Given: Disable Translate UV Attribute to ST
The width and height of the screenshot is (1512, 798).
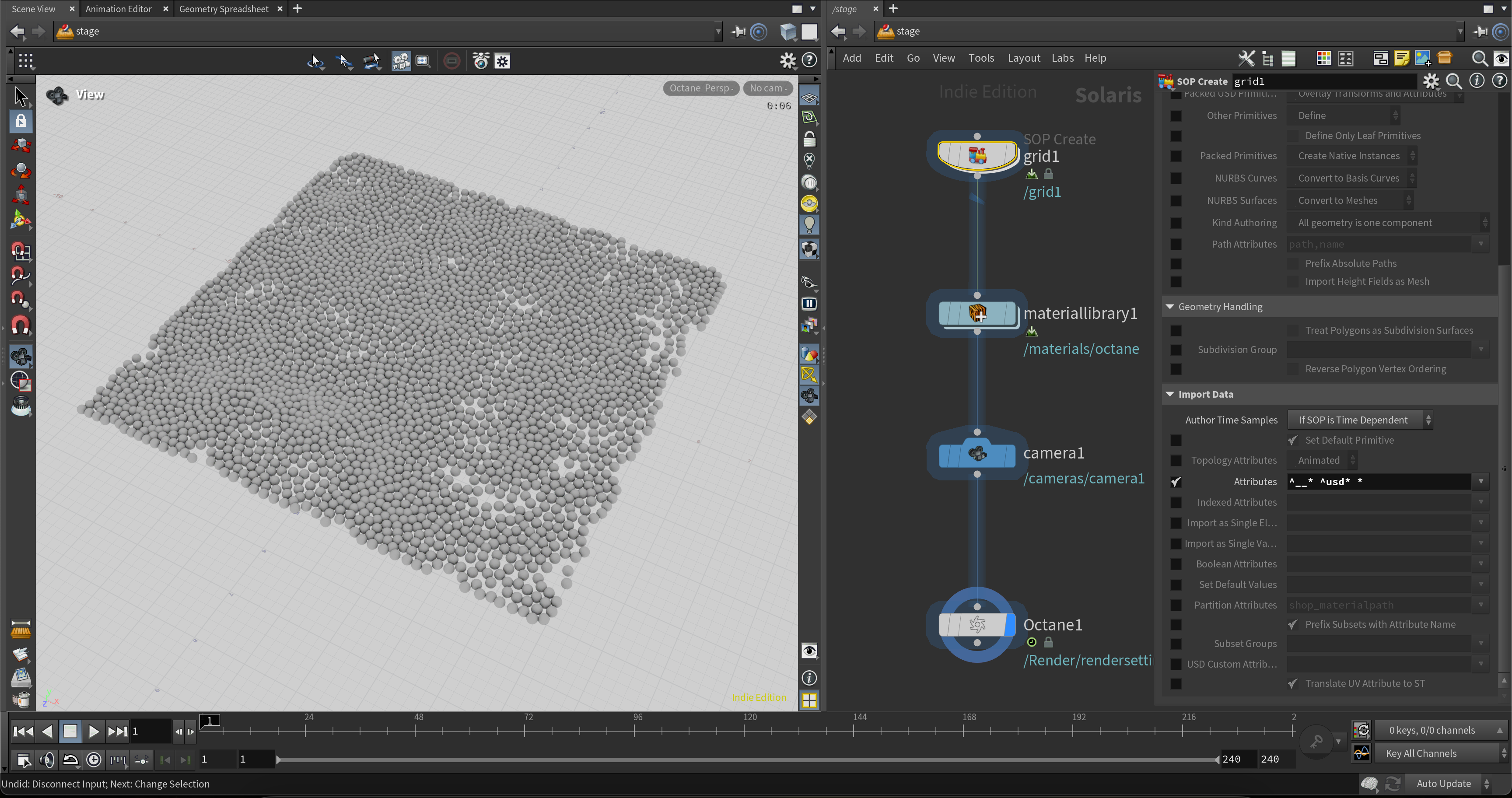Looking at the screenshot, I should tap(1292, 683).
